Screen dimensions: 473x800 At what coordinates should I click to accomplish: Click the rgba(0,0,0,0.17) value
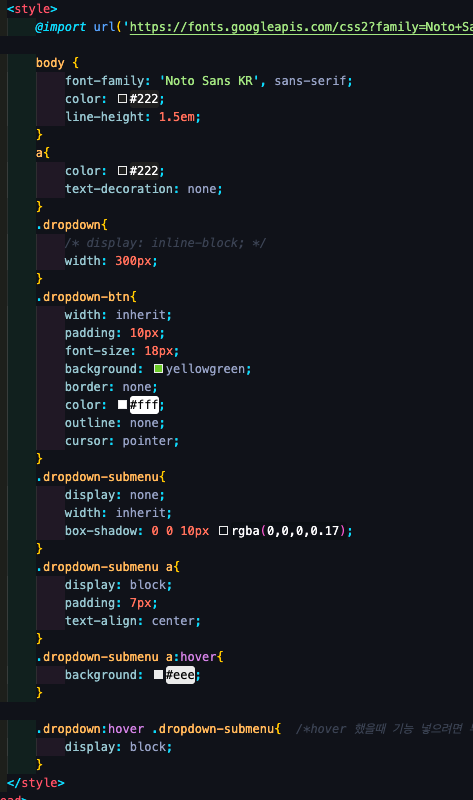pyautogui.click(x=289, y=531)
